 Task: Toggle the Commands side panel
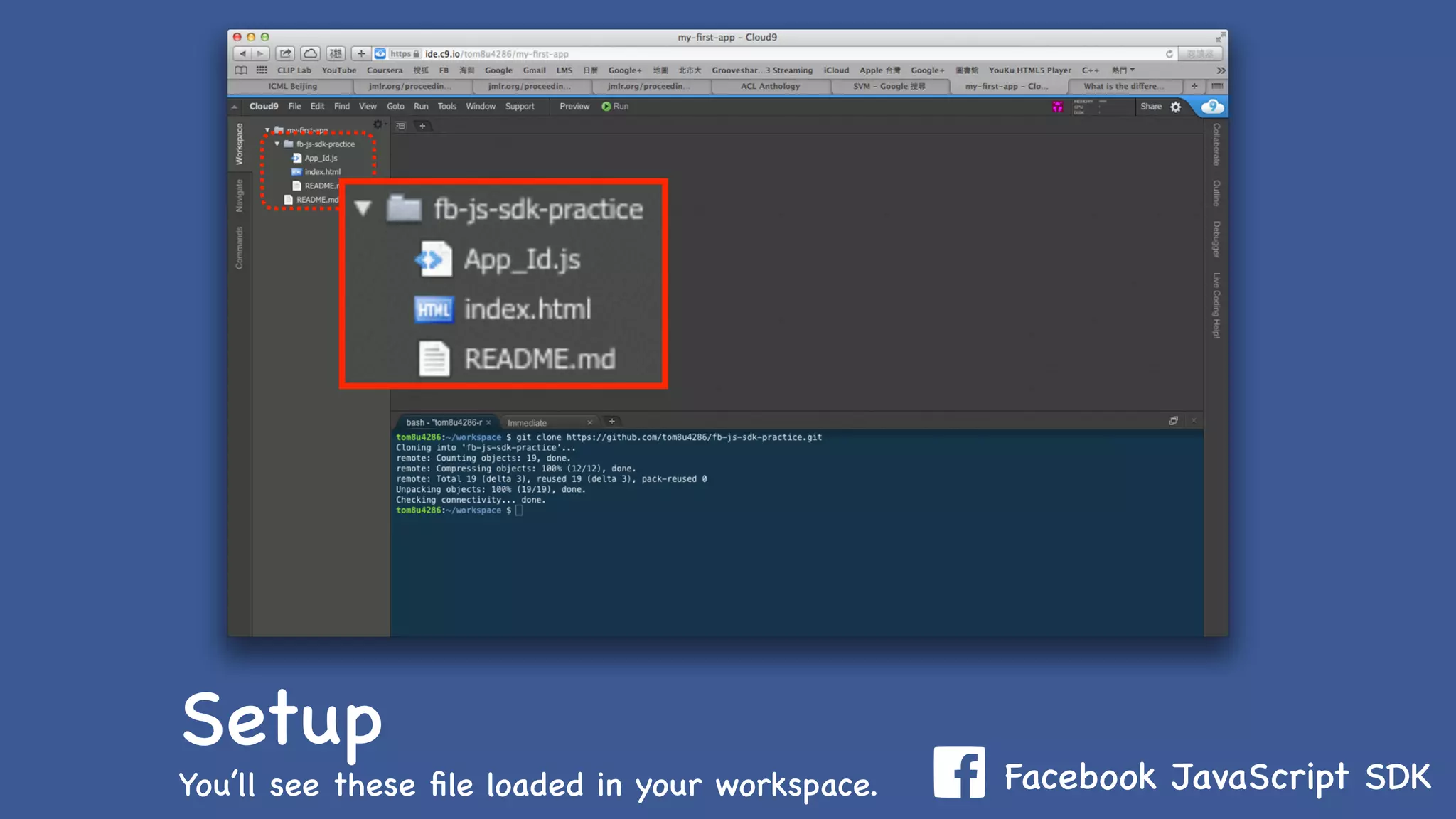pyautogui.click(x=240, y=248)
